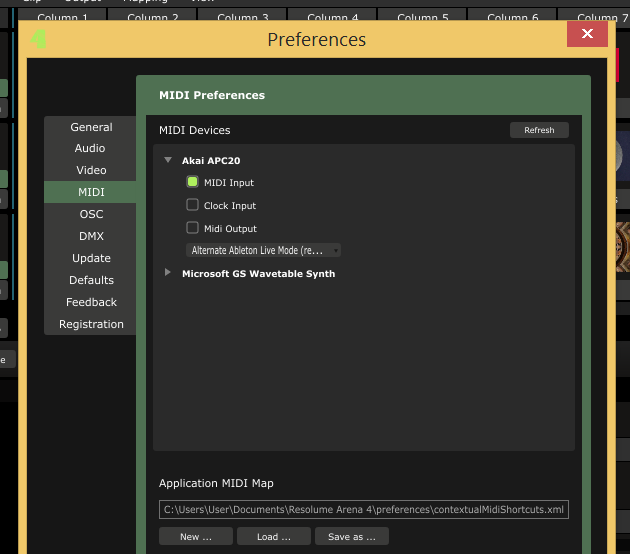Choose Save as ... for MIDI map
Viewport: 630px width, 554px height.
tap(352, 537)
